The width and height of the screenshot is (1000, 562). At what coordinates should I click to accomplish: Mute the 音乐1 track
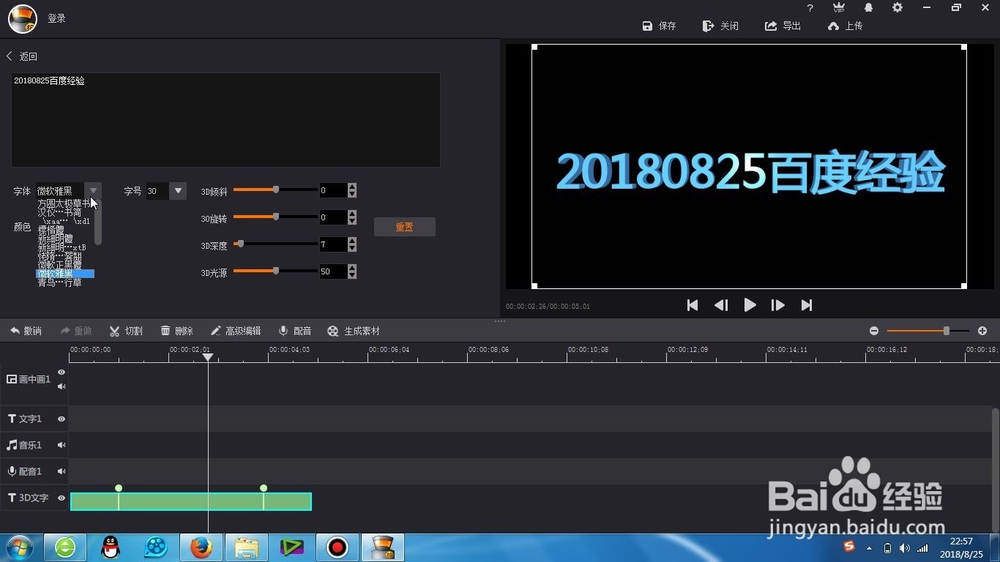click(x=61, y=445)
